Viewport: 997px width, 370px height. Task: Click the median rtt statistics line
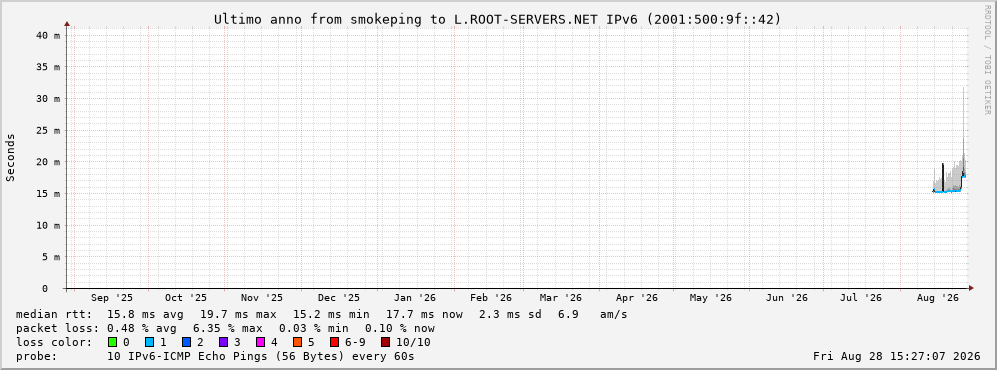coord(322,315)
